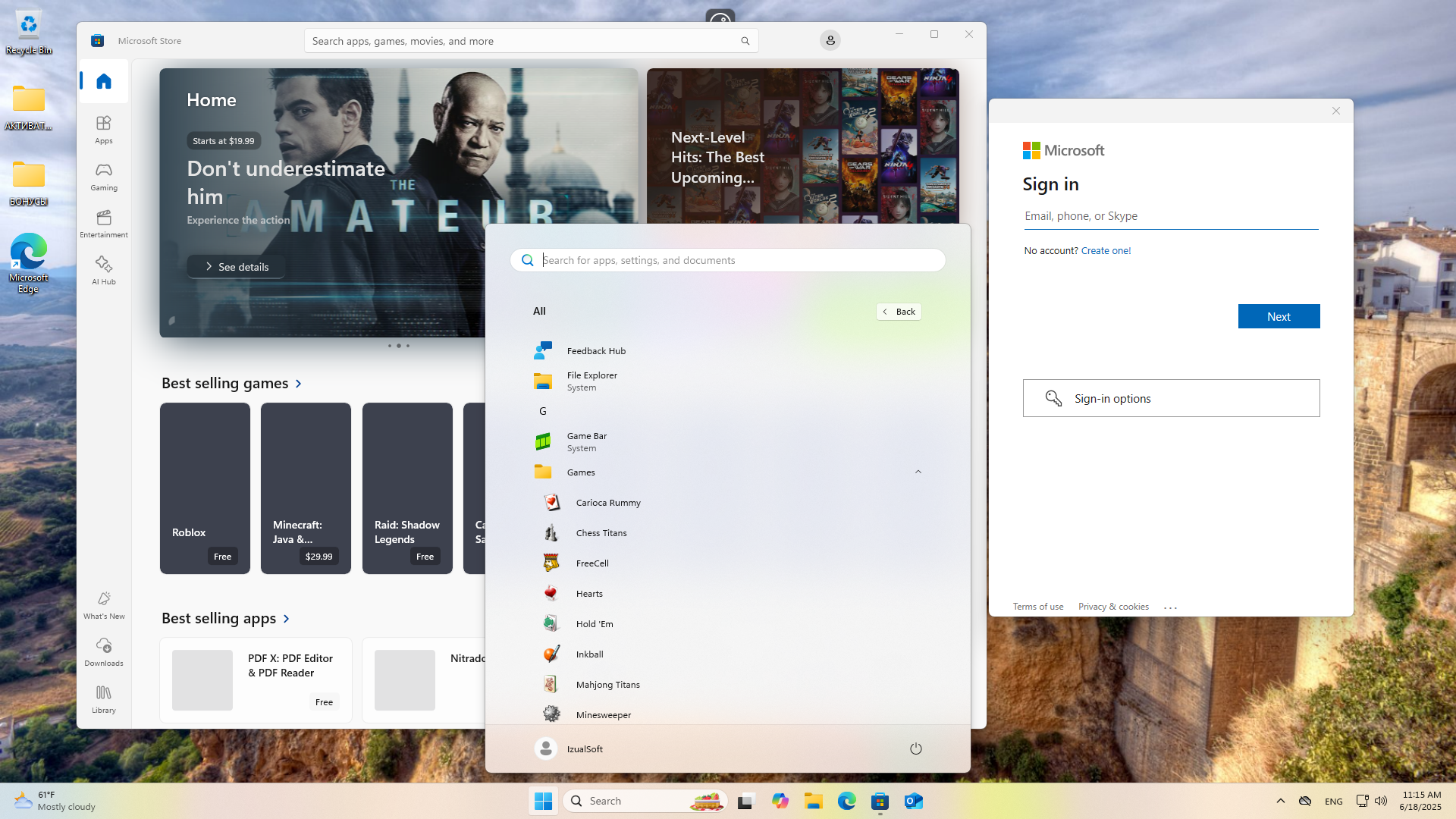Click Next in Microsoft Sign in dialog
The height and width of the screenshot is (819, 1456).
pos(1279,316)
